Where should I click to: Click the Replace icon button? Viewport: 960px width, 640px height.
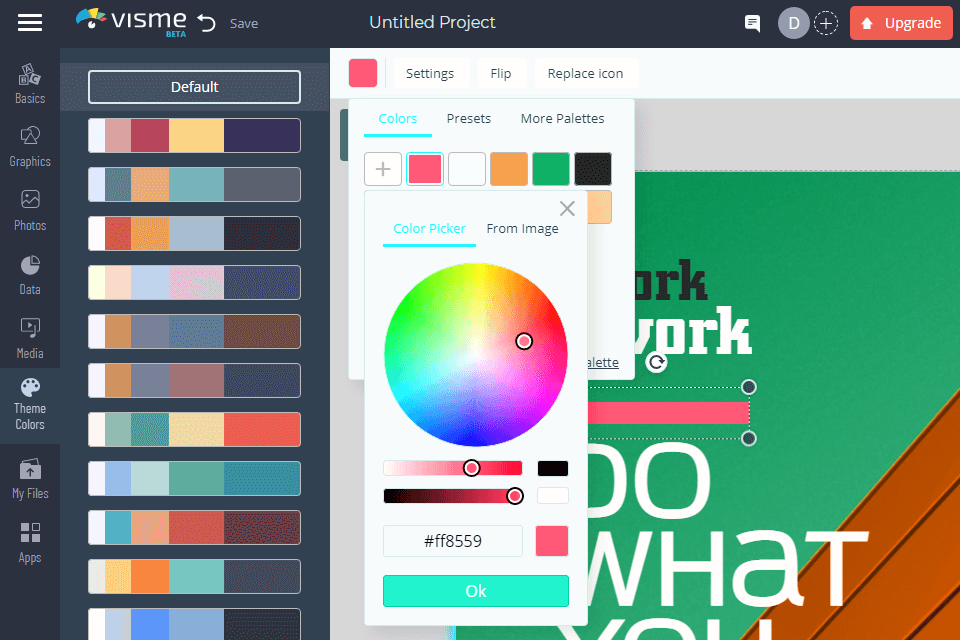click(585, 73)
